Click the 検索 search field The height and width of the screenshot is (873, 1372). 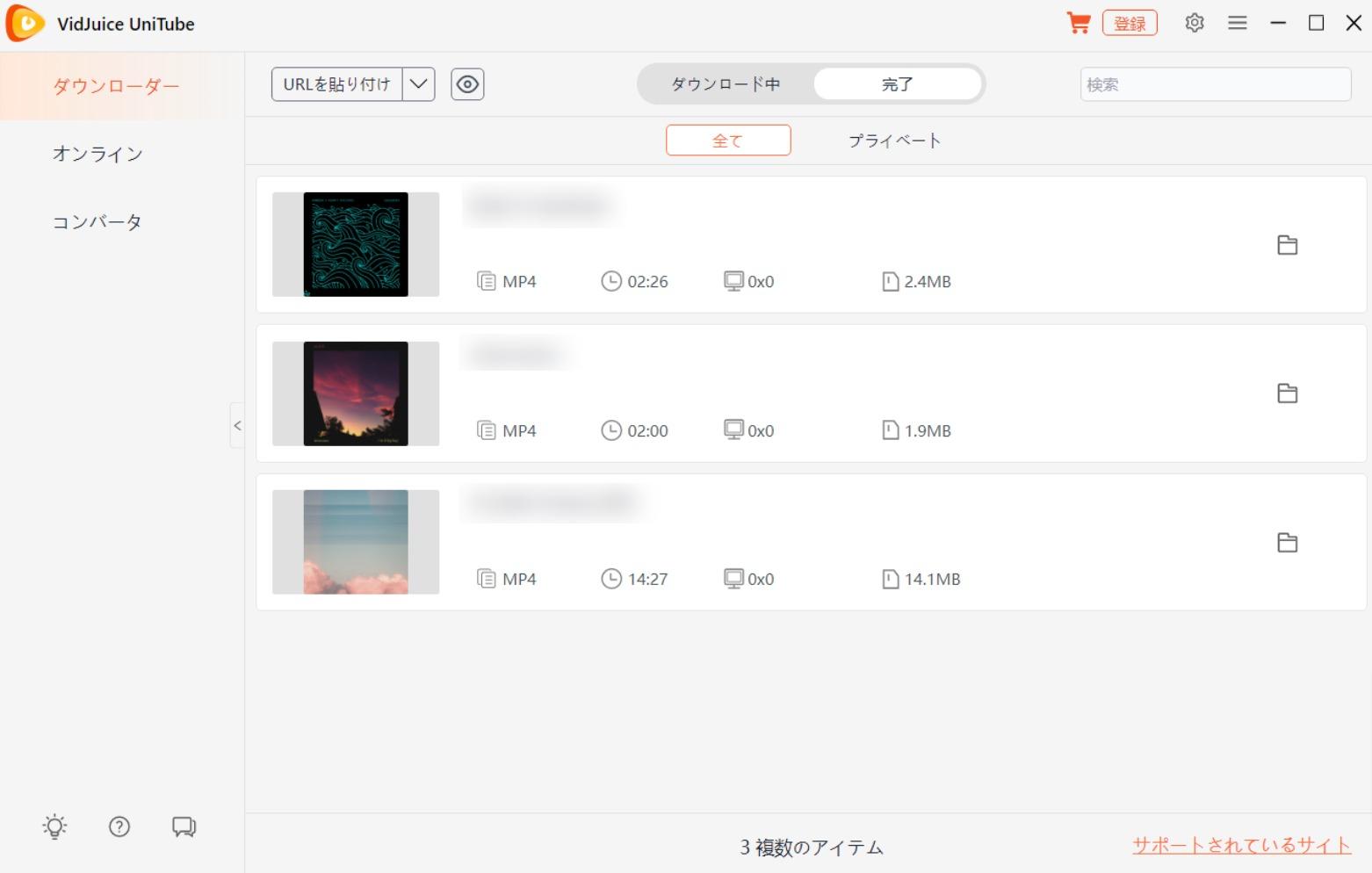point(1216,84)
